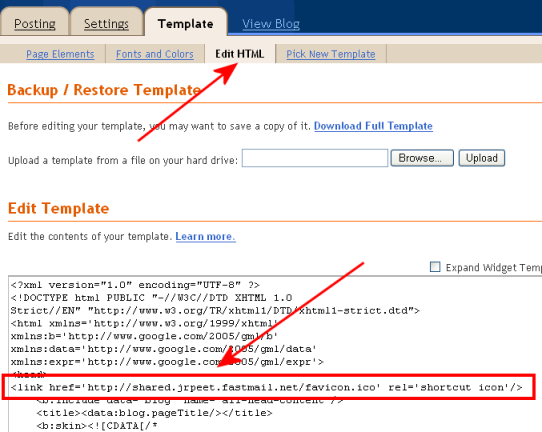Place cursor on the xmlns:expr line
Screen dimensions: 542x432
(167, 362)
